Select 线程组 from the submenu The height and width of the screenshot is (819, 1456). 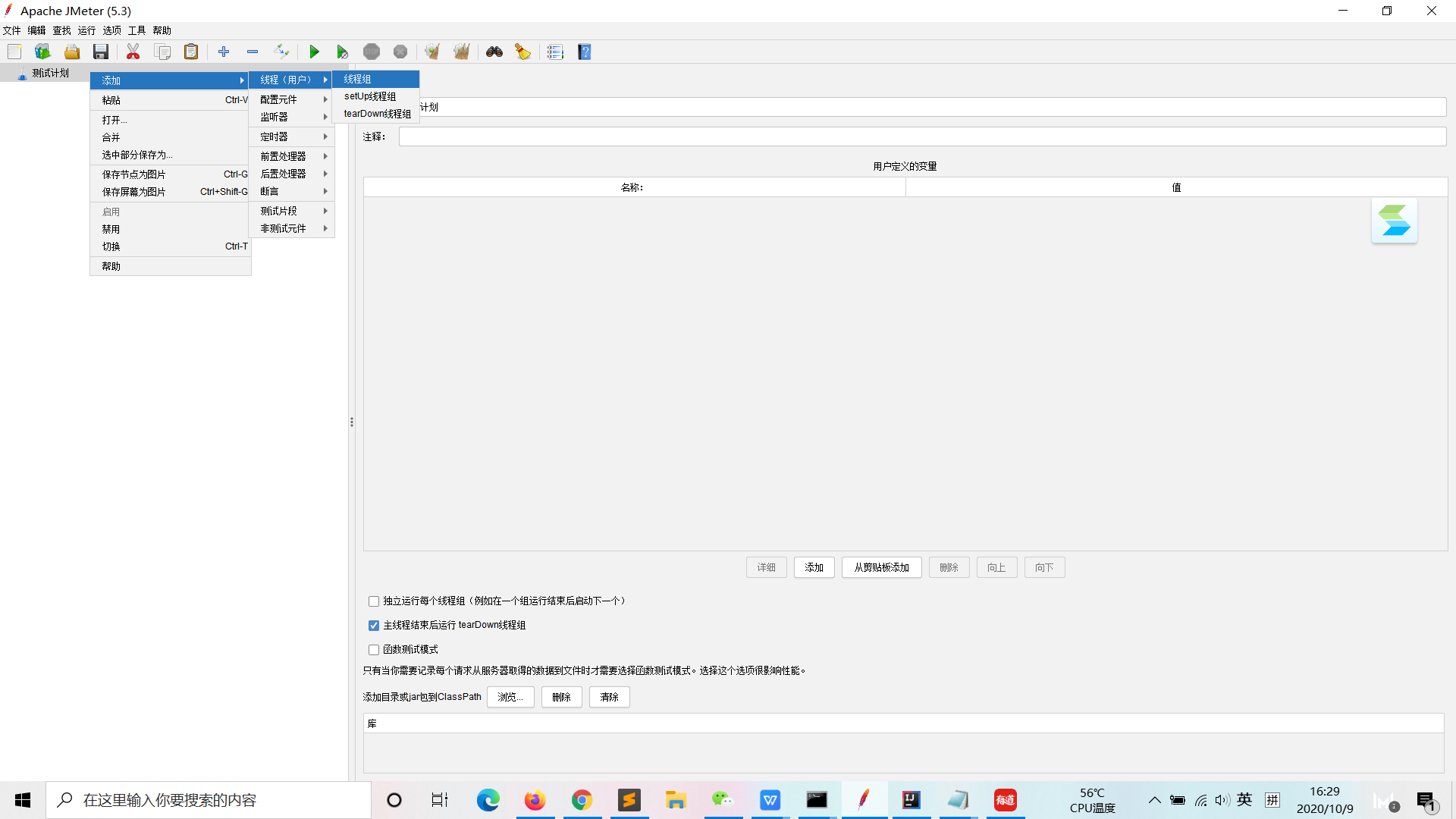tap(376, 79)
